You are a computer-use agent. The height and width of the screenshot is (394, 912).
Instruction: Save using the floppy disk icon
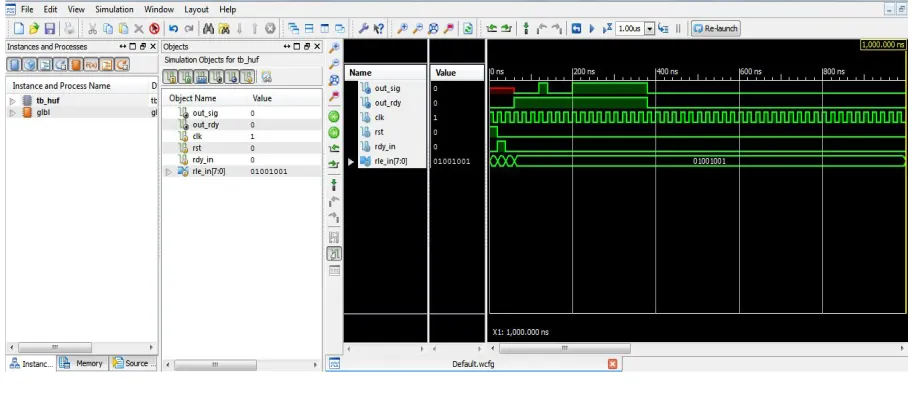tap(49, 29)
